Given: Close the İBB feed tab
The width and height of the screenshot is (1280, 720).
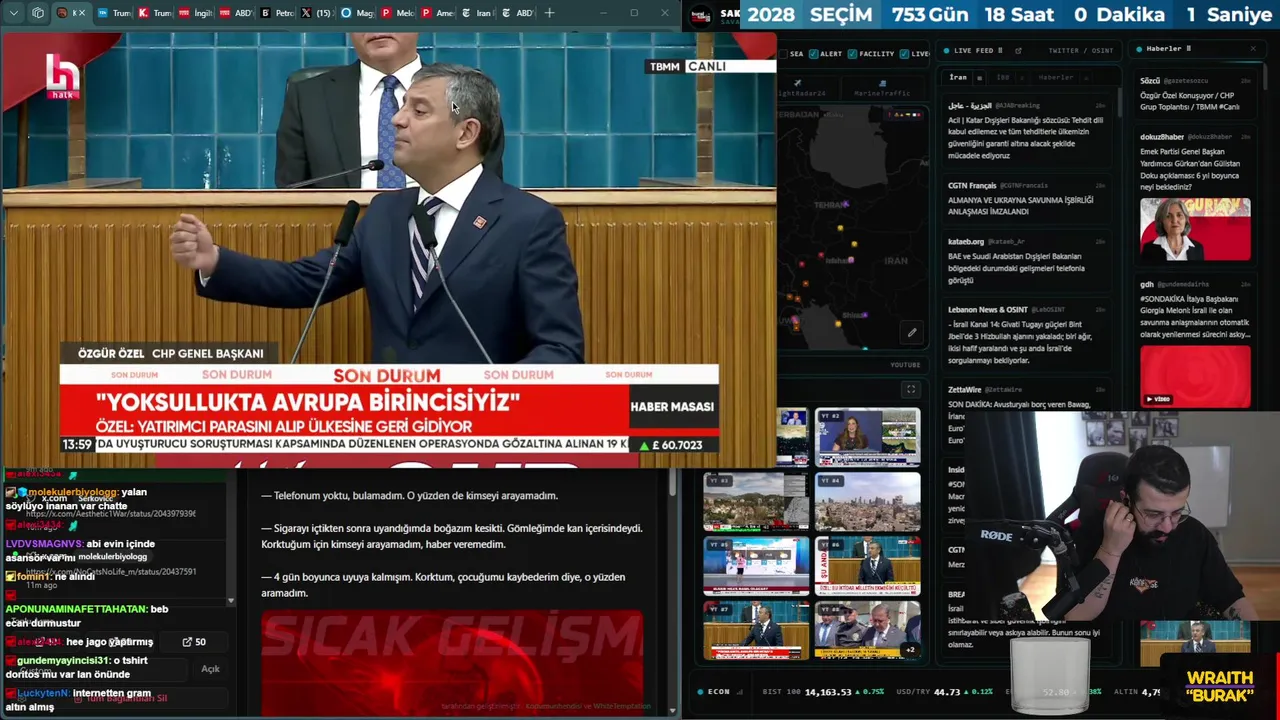Looking at the screenshot, I should (x=1021, y=77).
